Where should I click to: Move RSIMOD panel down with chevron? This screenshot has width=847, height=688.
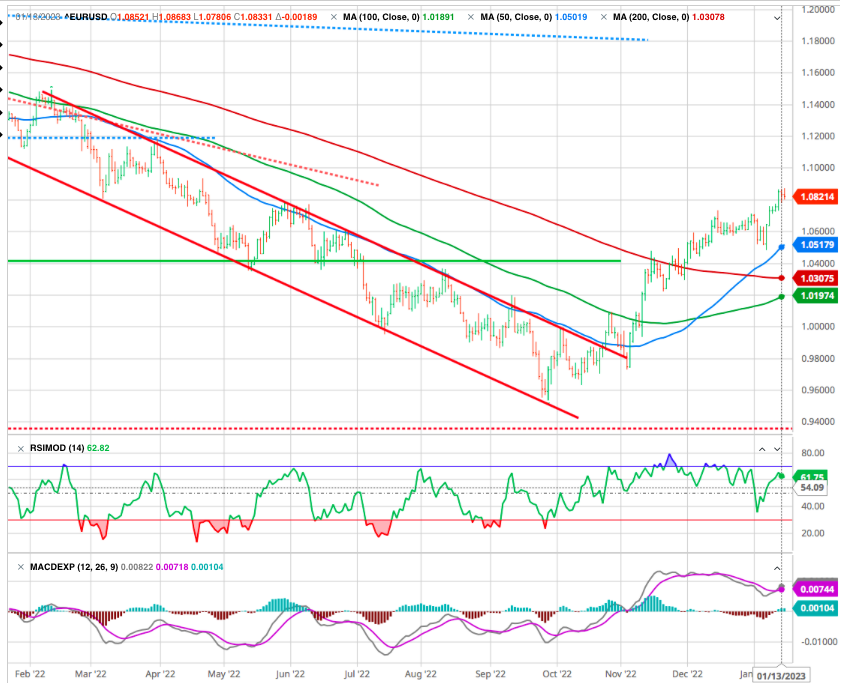click(x=777, y=449)
